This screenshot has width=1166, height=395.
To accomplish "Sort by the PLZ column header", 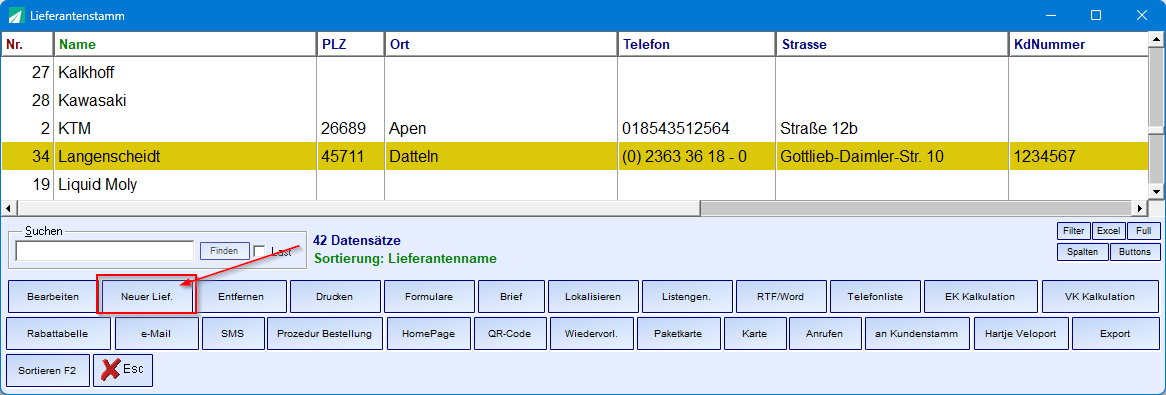I will pos(351,45).
